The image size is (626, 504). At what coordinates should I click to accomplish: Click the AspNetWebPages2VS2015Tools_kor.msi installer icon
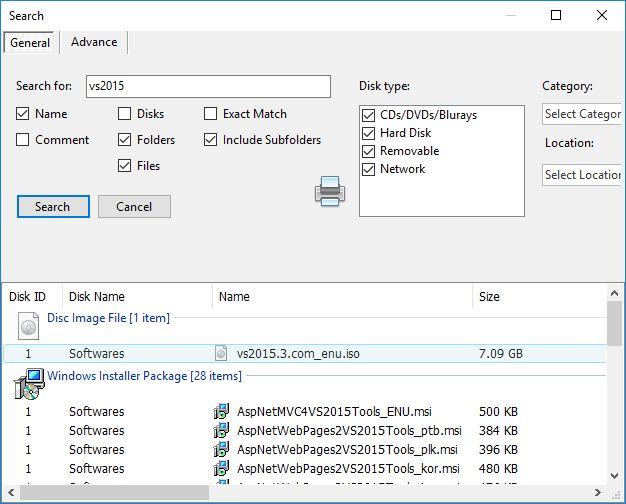point(222,469)
